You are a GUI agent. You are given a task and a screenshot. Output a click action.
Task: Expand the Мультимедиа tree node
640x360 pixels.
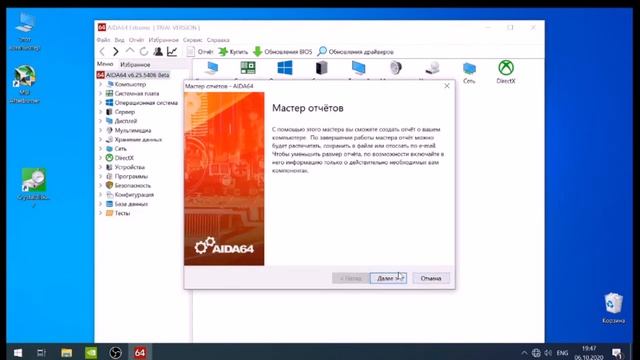[101, 130]
